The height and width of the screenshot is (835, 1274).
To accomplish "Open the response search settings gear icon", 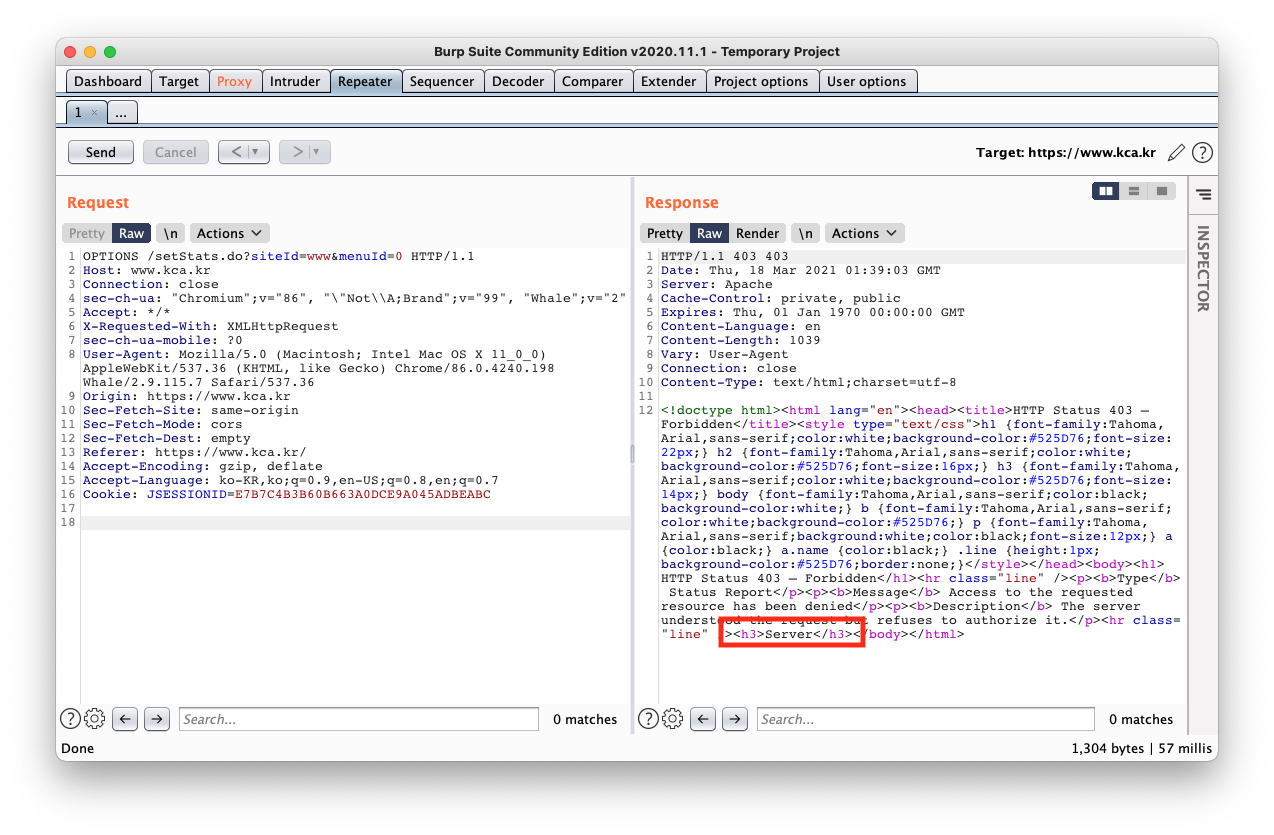I will [673, 718].
